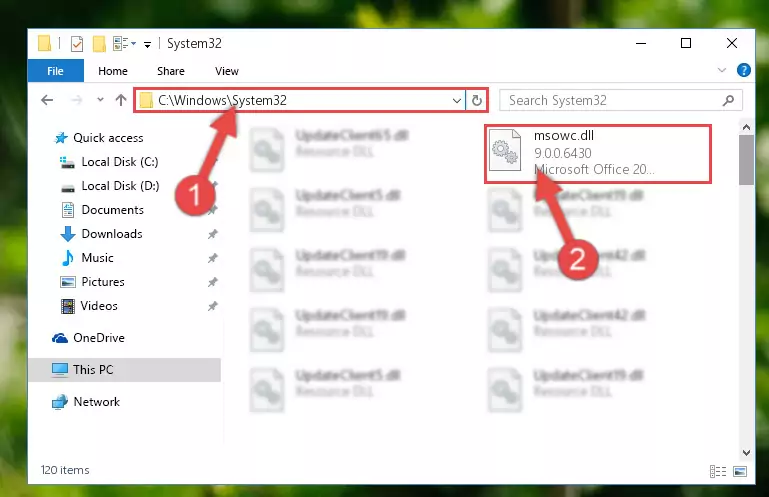Maximize the System32 window
This screenshot has width=769, height=497.
[x=686, y=43]
